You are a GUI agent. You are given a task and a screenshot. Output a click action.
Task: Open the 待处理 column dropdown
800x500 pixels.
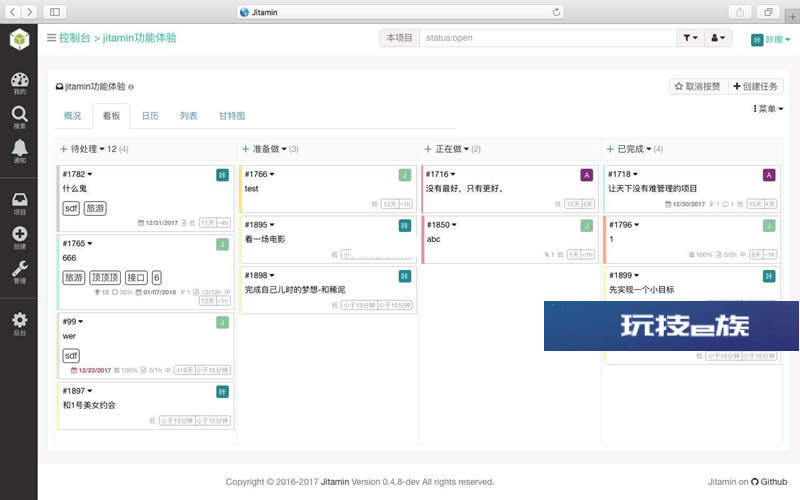coord(102,149)
